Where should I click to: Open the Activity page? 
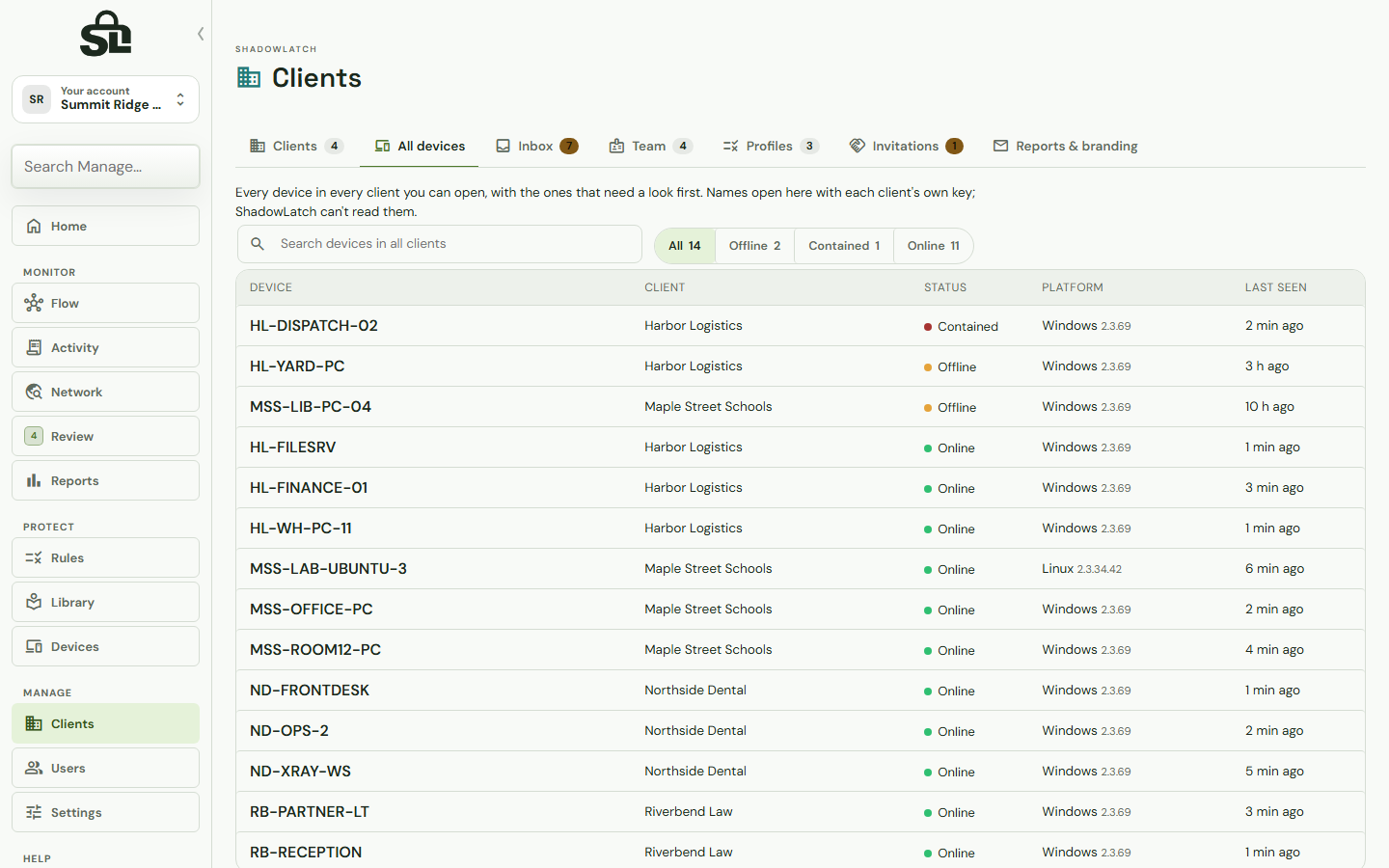click(105, 347)
